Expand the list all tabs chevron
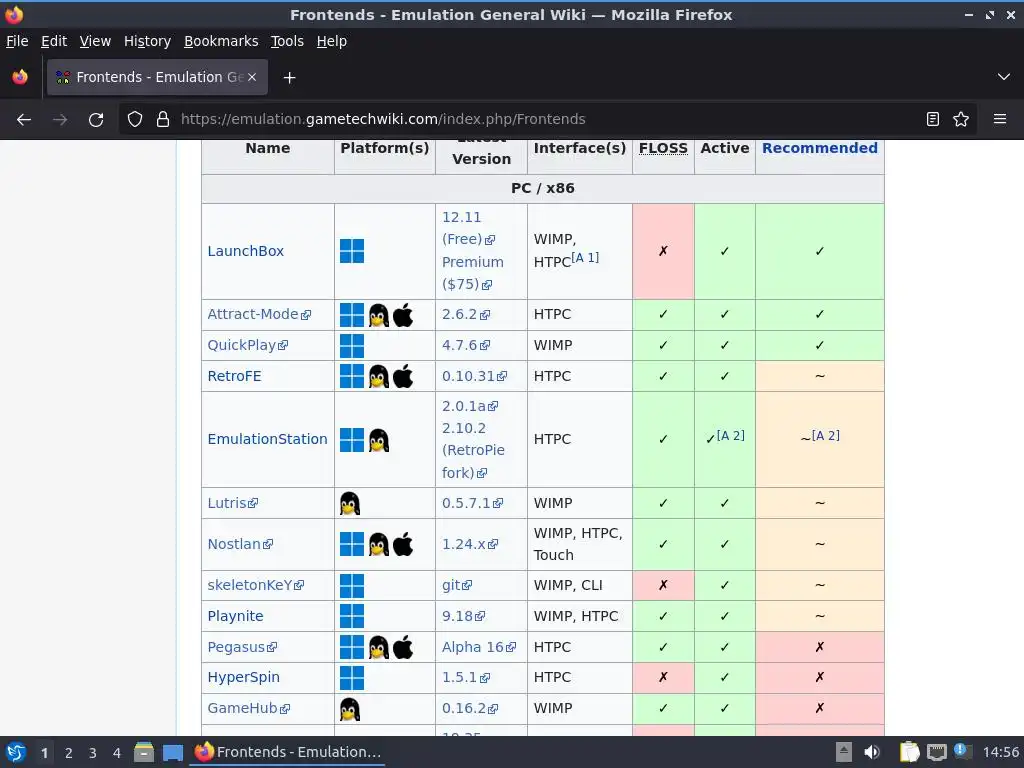The image size is (1024, 768). coord(1004,77)
